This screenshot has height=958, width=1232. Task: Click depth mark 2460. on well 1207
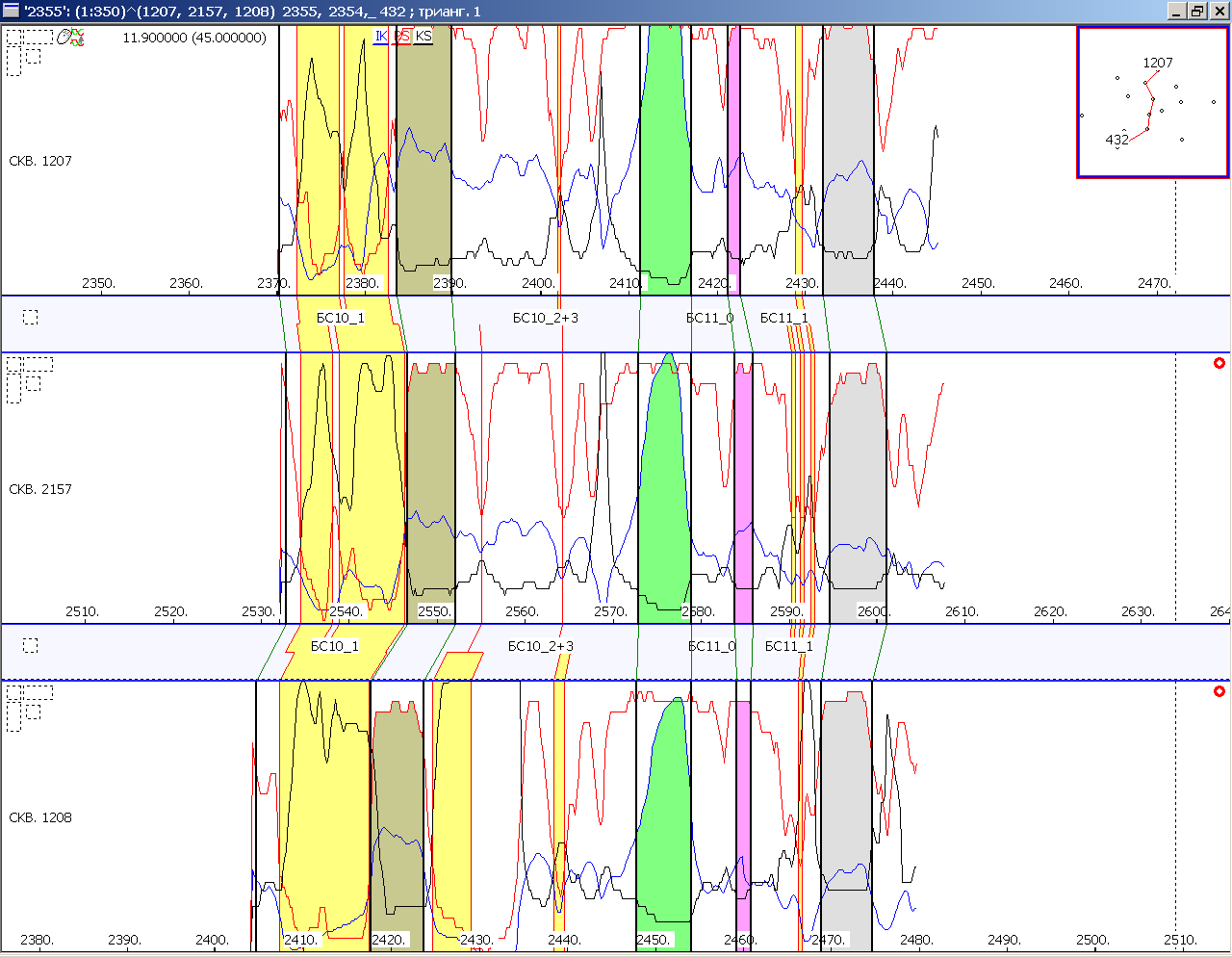(1065, 283)
